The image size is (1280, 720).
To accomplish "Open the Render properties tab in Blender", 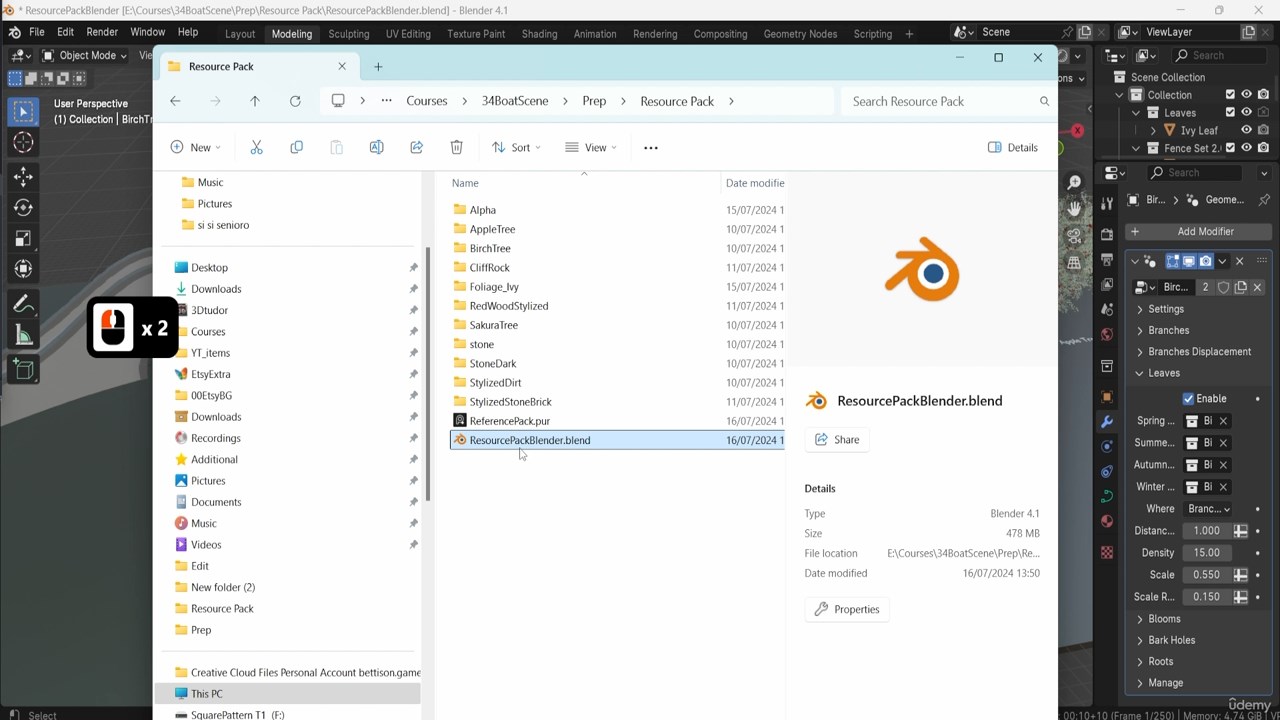I will [1106, 234].
